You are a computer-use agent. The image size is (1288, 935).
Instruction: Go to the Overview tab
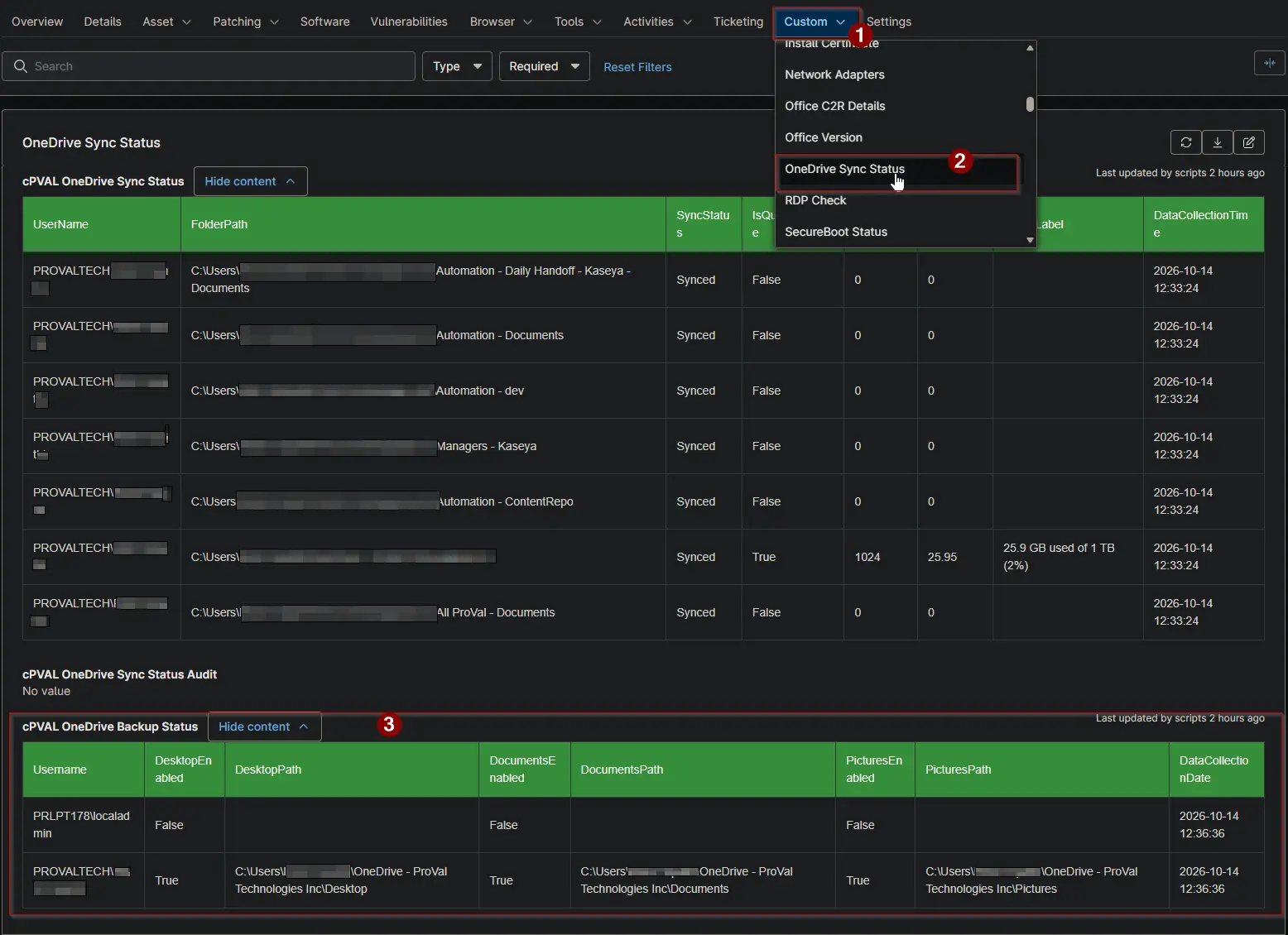tap(37, 22)
